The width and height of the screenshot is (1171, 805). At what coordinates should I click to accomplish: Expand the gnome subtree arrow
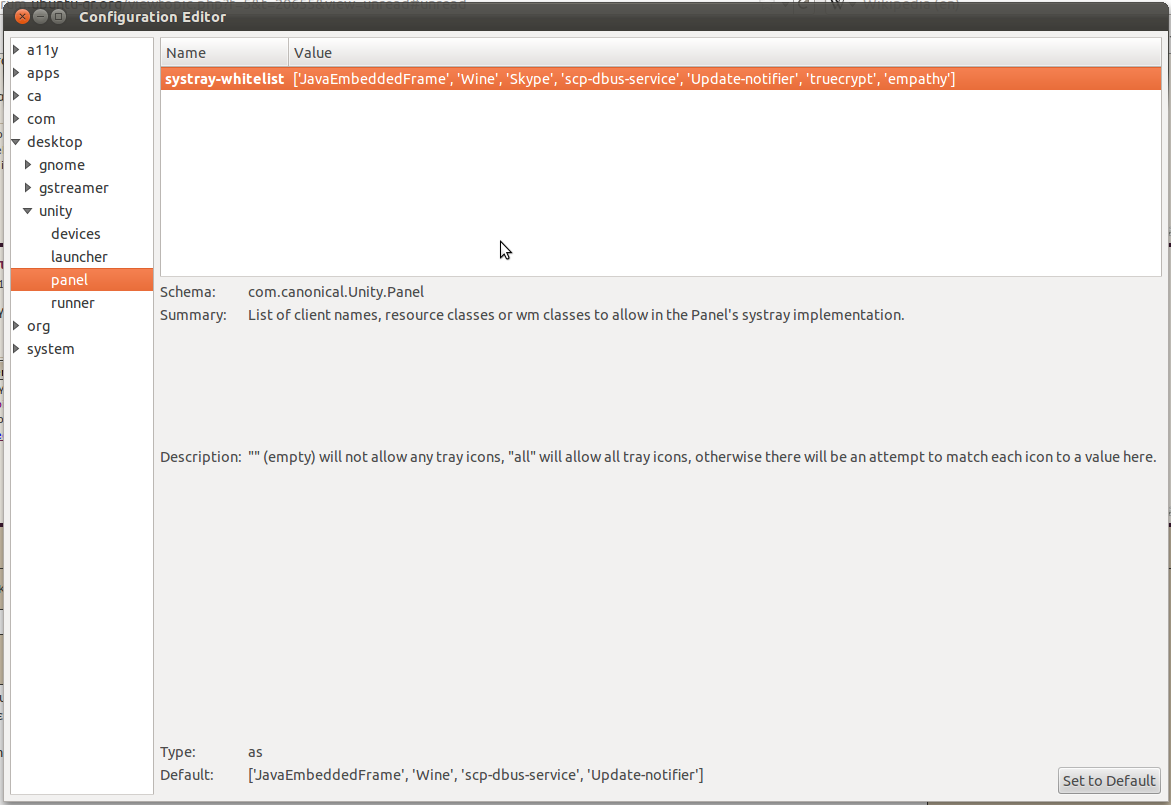(x=28, y=165)
